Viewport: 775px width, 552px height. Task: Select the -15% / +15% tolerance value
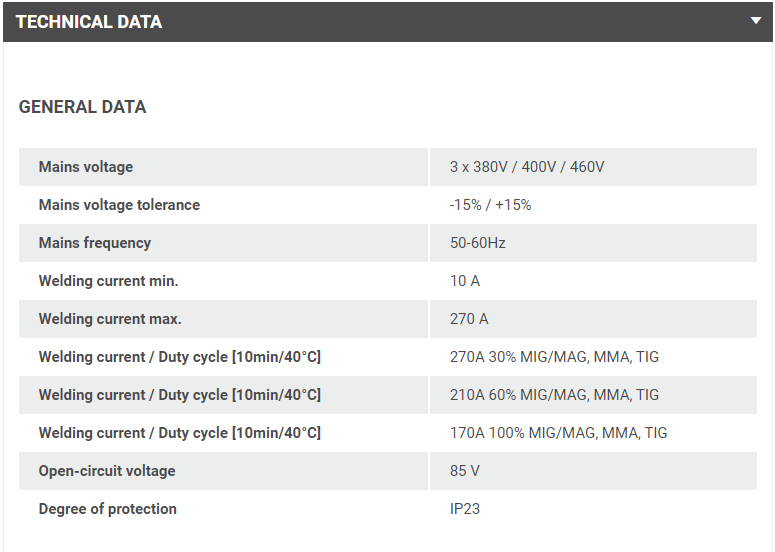[x=491, y=205]
